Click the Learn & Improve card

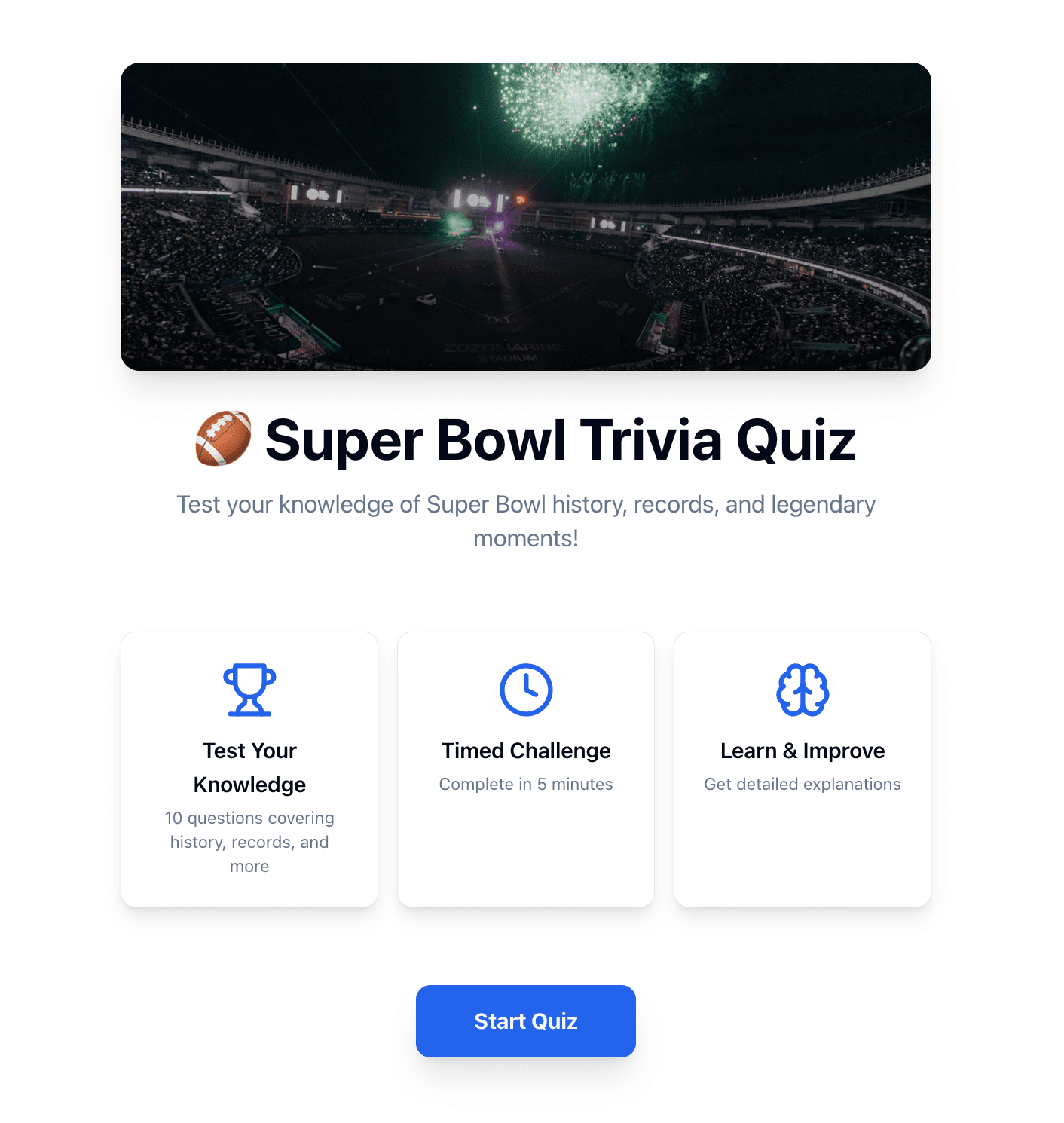tap(802, 769)
